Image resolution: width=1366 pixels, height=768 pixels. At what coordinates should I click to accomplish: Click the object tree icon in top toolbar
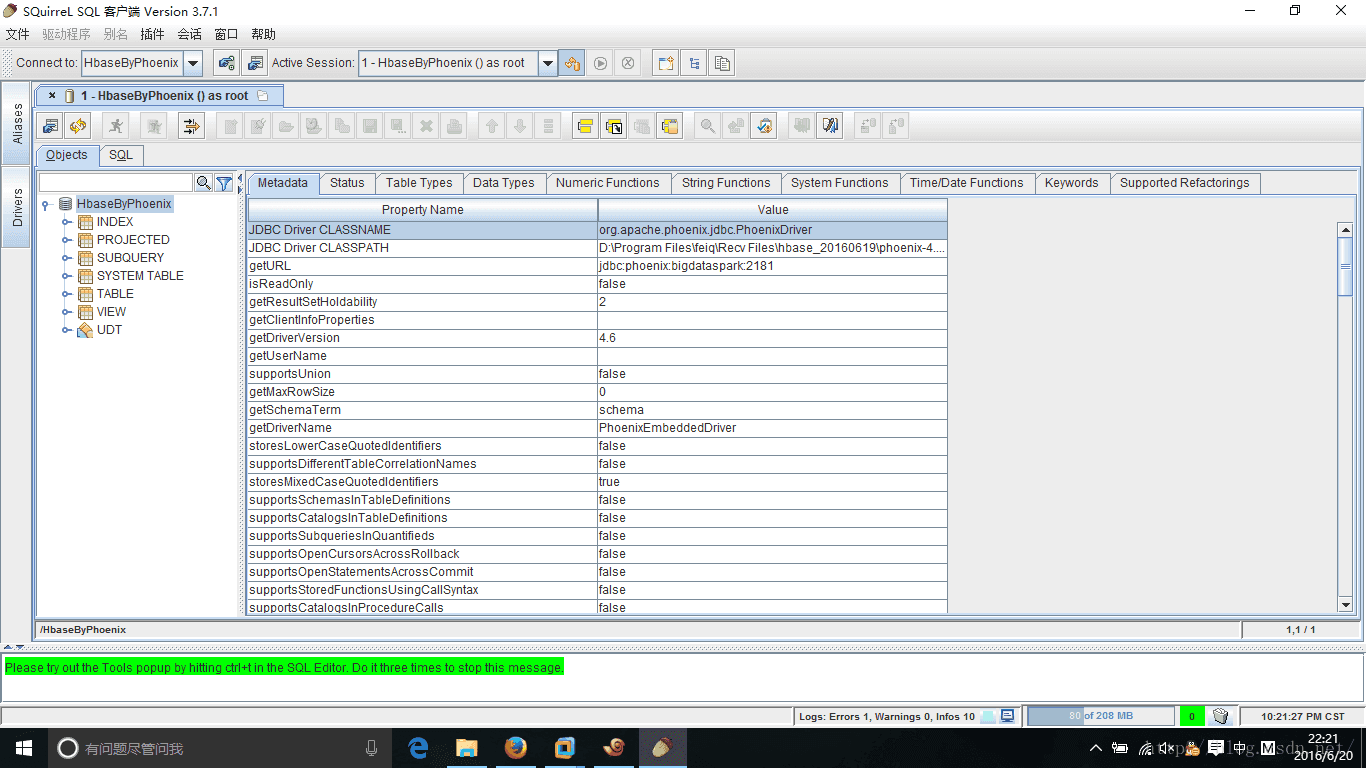tap(694, 63)
